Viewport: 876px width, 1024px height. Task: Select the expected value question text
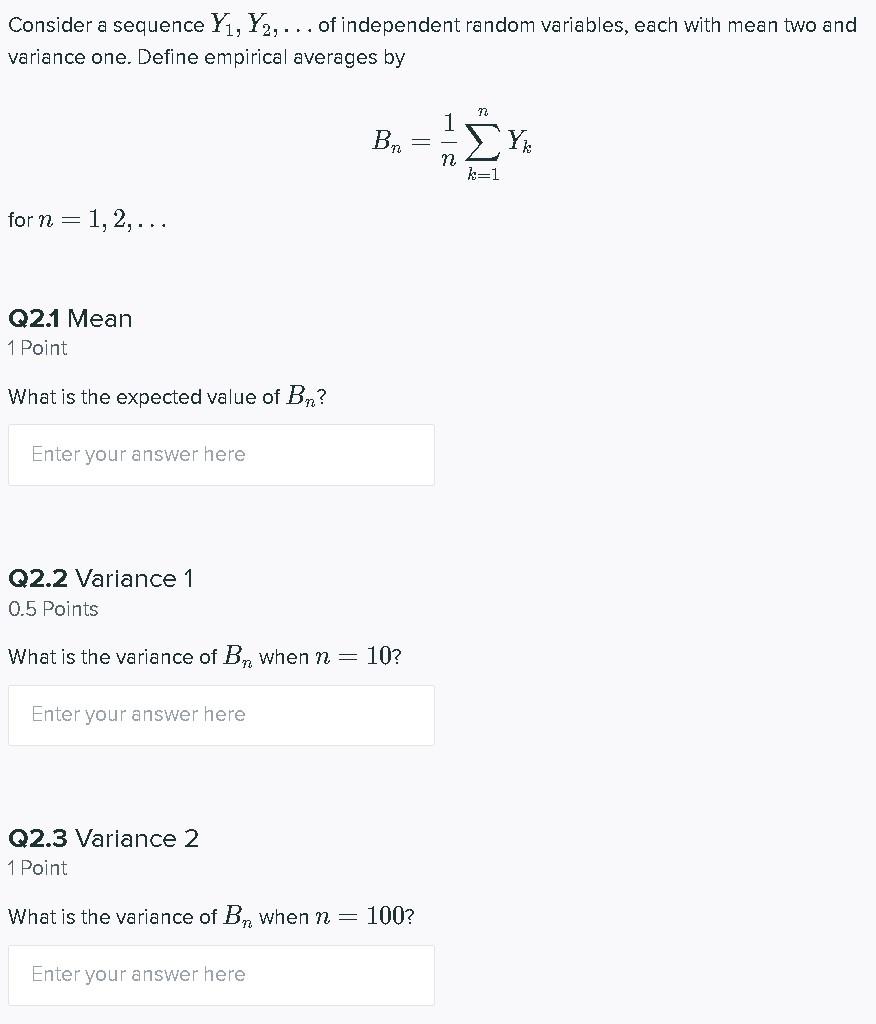[166, 396]
